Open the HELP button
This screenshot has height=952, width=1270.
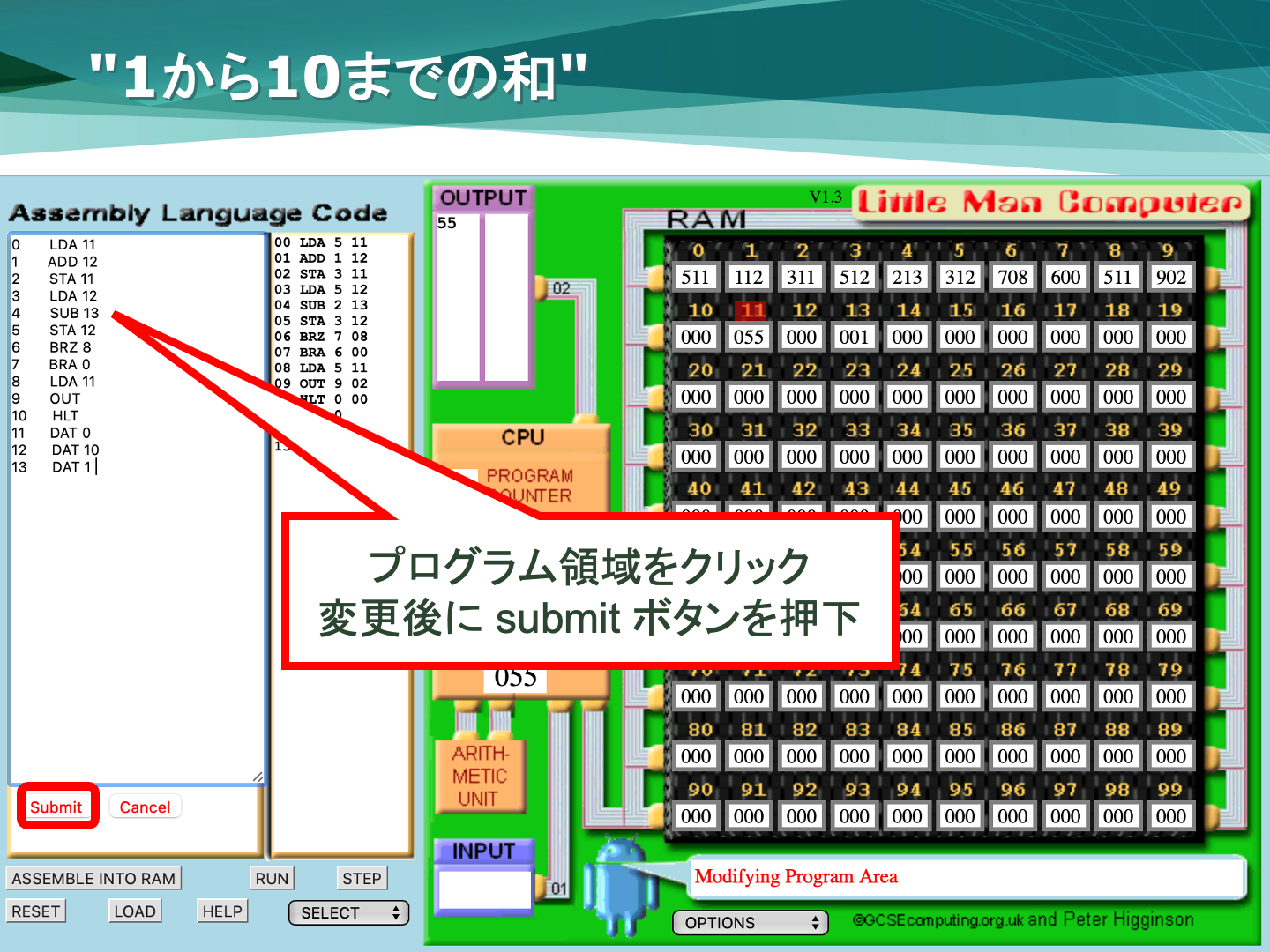[x=222, y=911]
